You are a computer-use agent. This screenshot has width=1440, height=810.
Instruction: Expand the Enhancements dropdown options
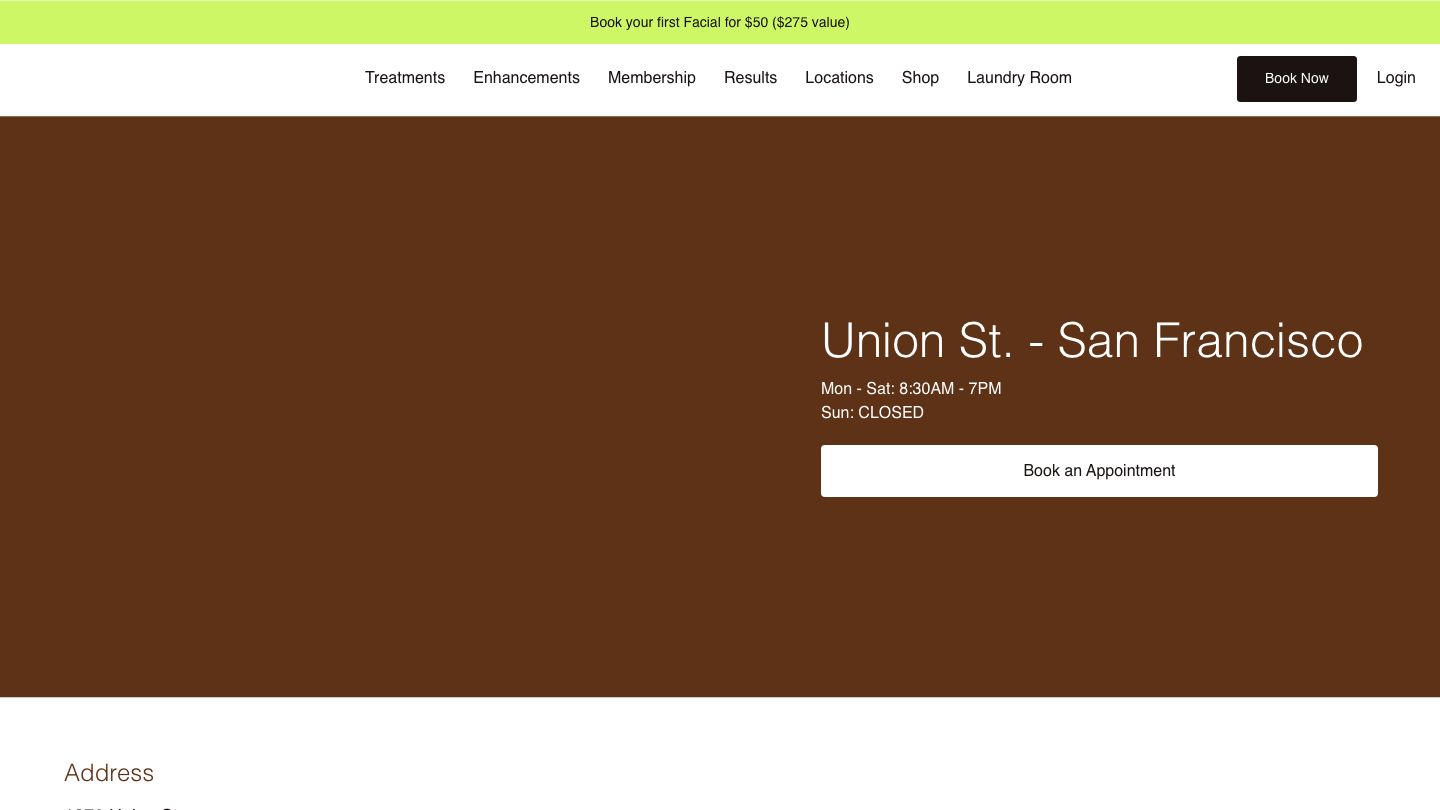(x=526, y=78)
